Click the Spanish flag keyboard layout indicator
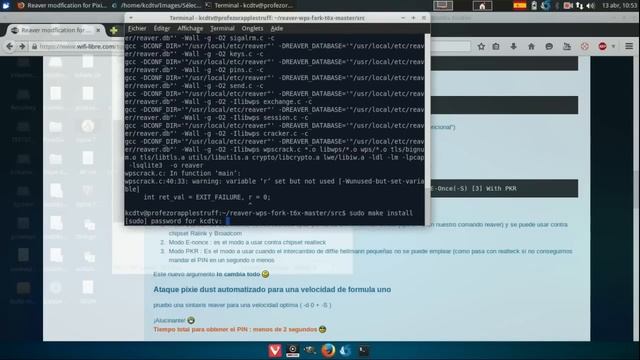 (520, 6)
